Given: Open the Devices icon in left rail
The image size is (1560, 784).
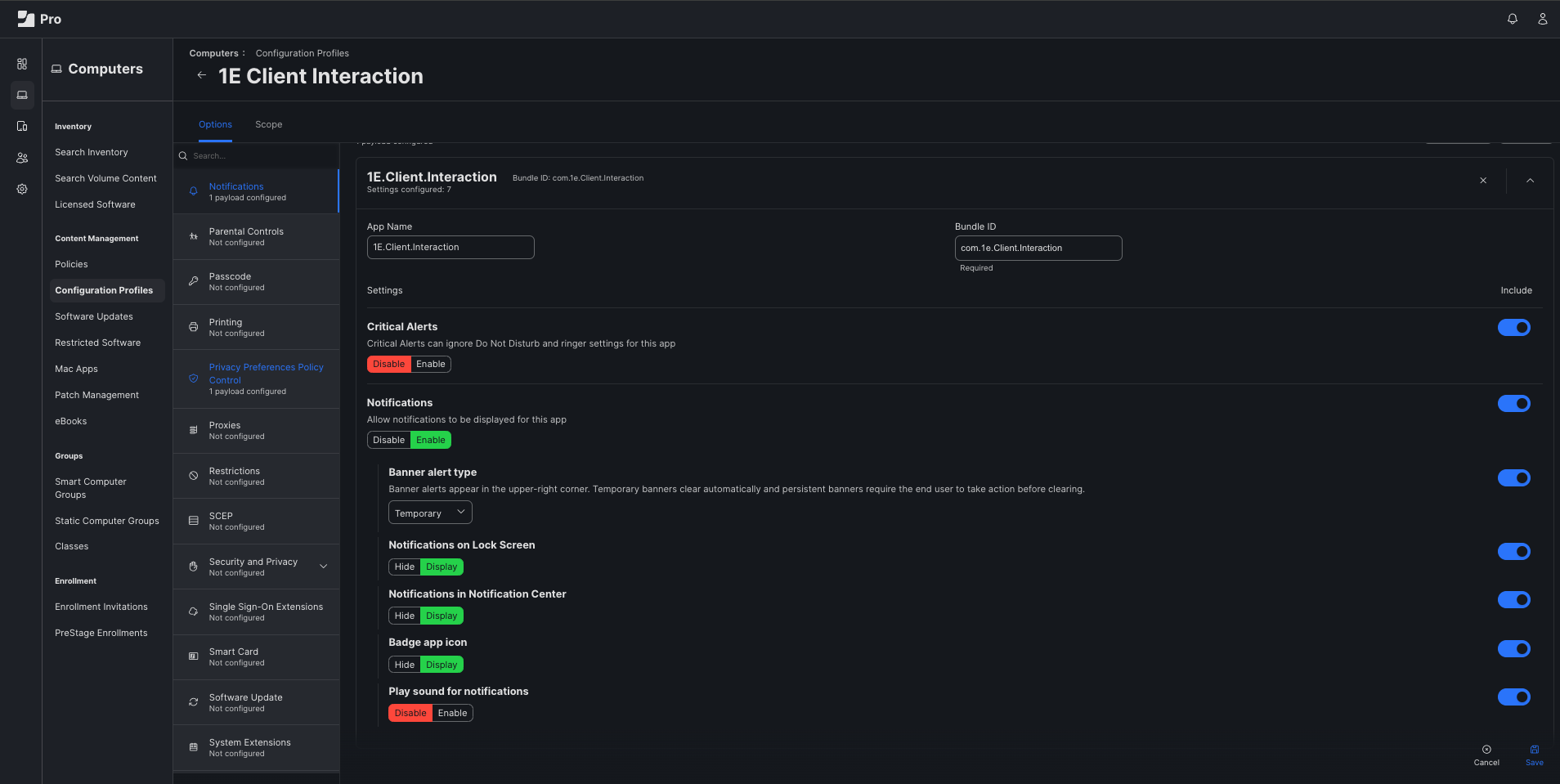Looking at the screenshot, I should [x=22, y=126].
